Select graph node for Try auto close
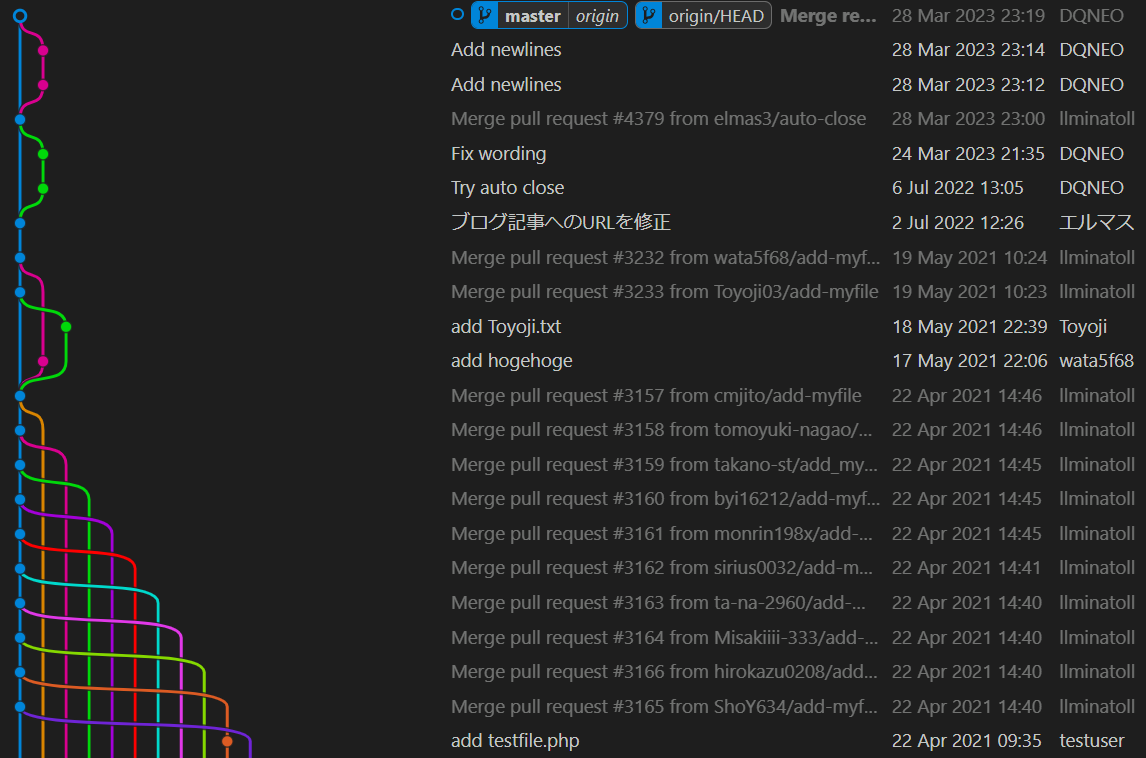The image size is (1146, 758). [x=43, y=189]
